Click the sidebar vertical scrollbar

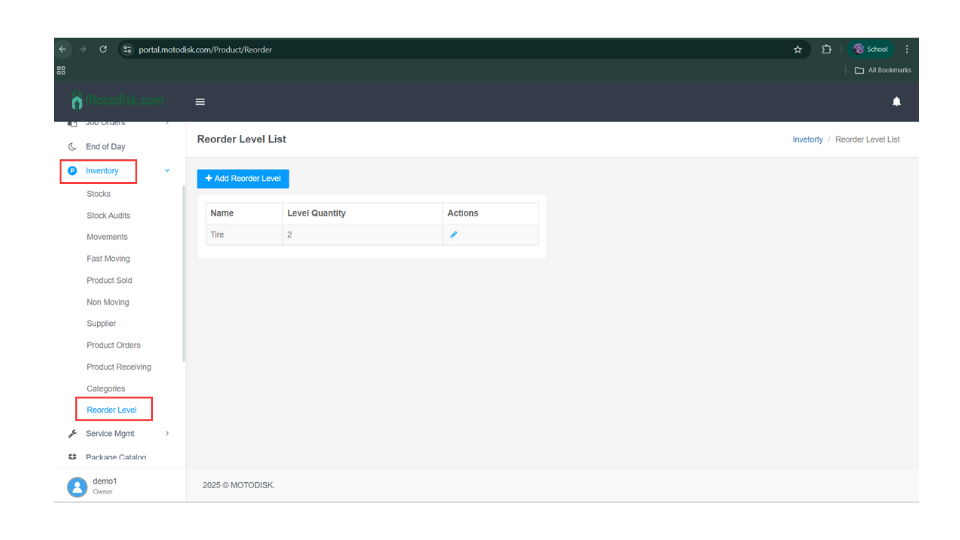pos(183,270)
